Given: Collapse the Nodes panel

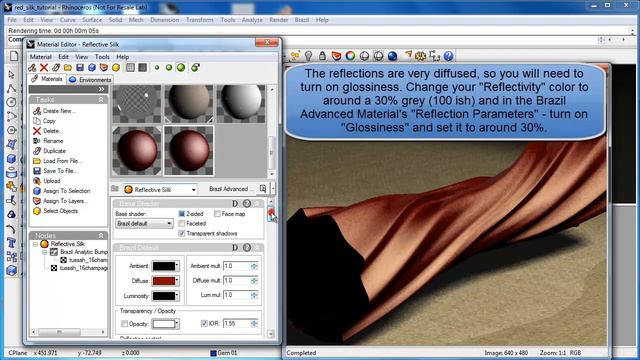Looking at the screenshot, I should tap(101, 236).
